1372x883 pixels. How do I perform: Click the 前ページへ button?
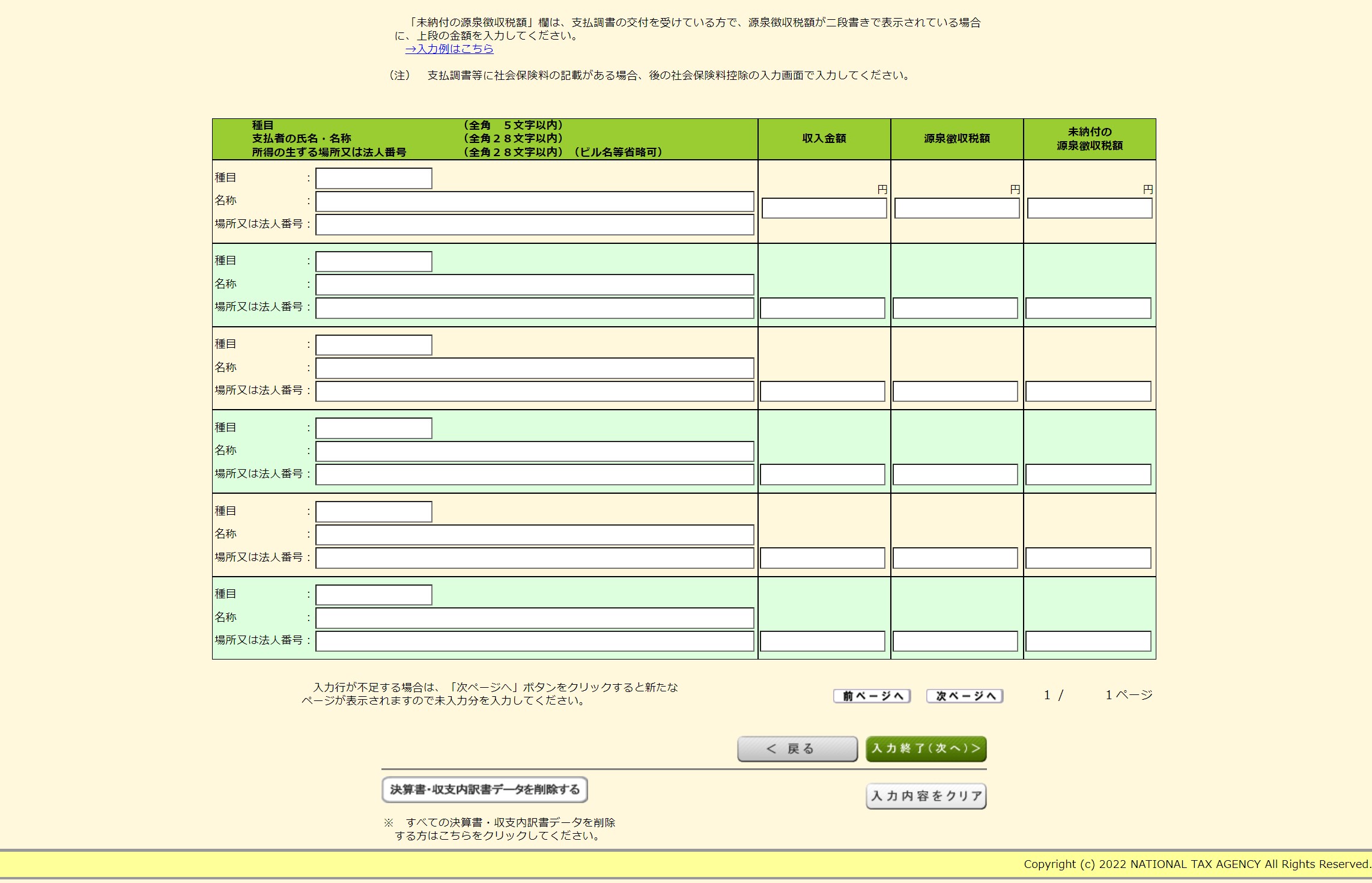pyautogui.click(x=872, y=696)
